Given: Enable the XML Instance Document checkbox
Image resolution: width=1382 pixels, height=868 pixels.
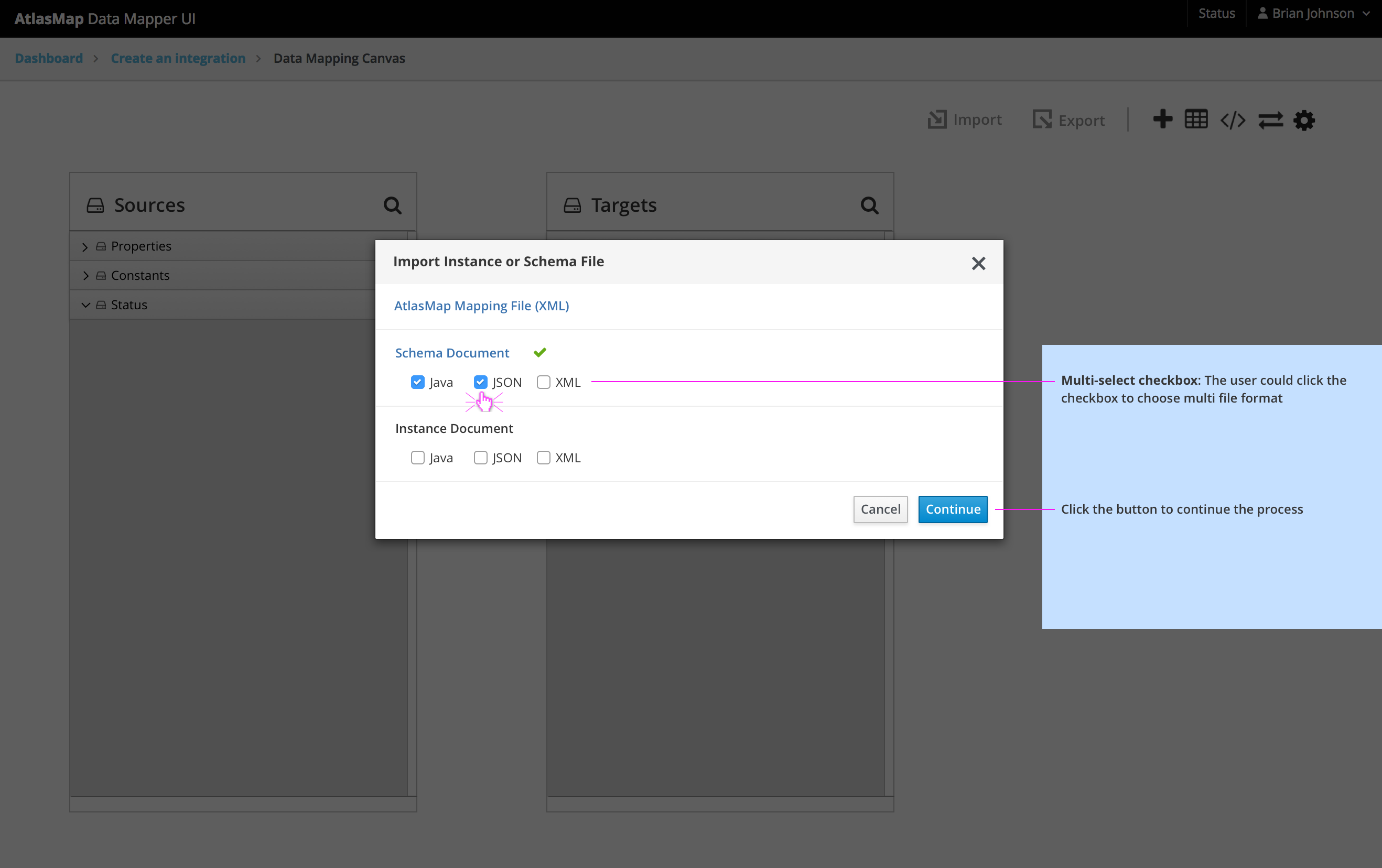Looking at the screenshot, I should pos(544,457).
